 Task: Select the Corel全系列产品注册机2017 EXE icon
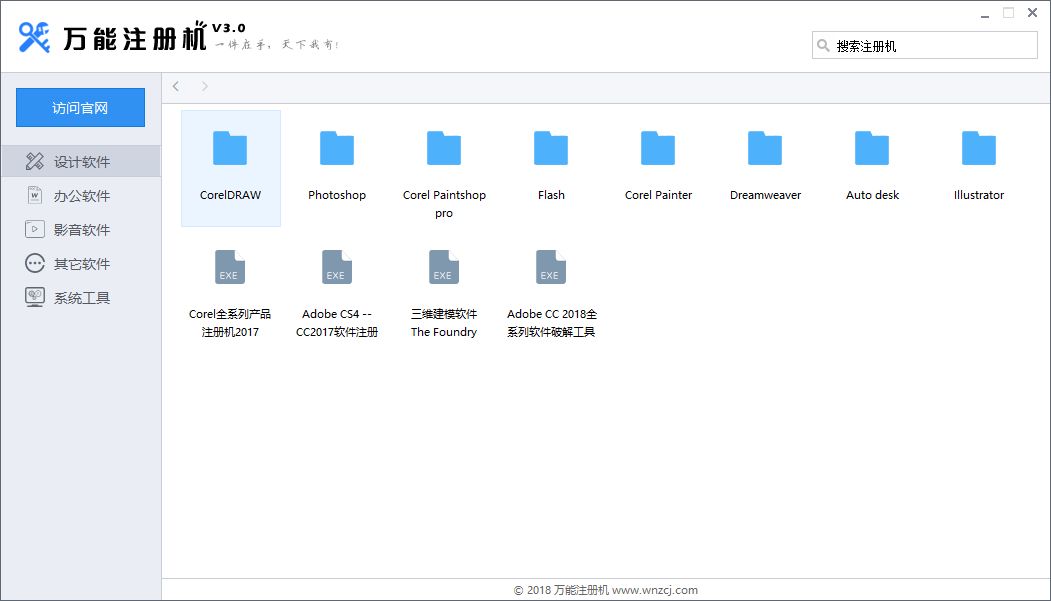click(230, 267)
